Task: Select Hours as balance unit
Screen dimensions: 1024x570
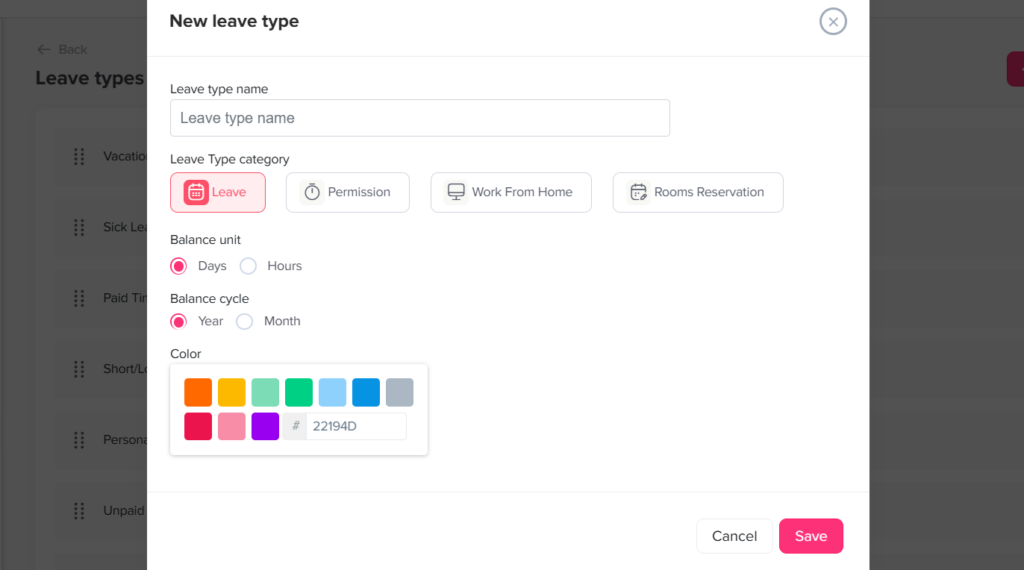Action: 248,266
